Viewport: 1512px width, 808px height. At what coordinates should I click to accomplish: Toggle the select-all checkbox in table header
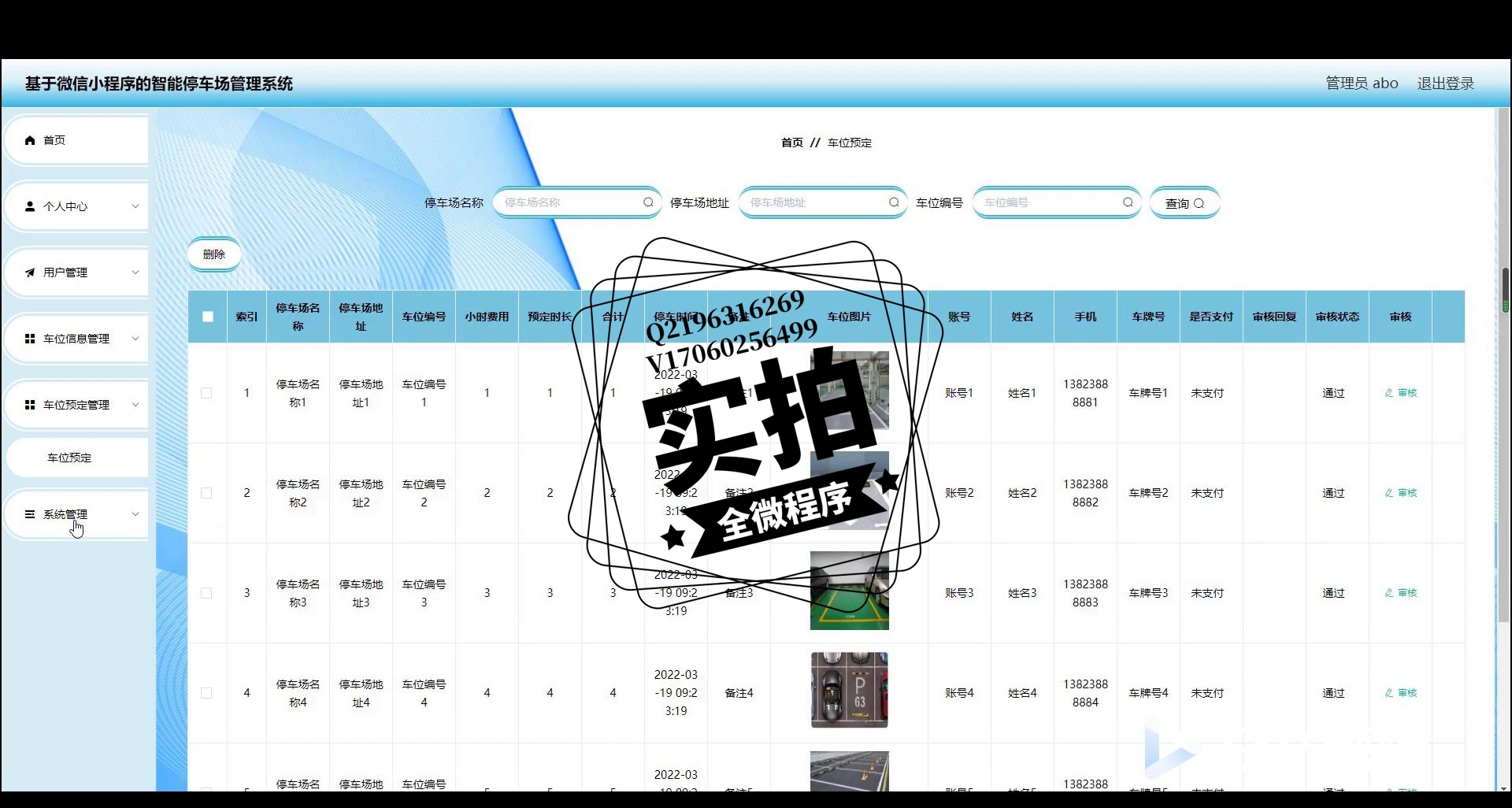(208, 317)
